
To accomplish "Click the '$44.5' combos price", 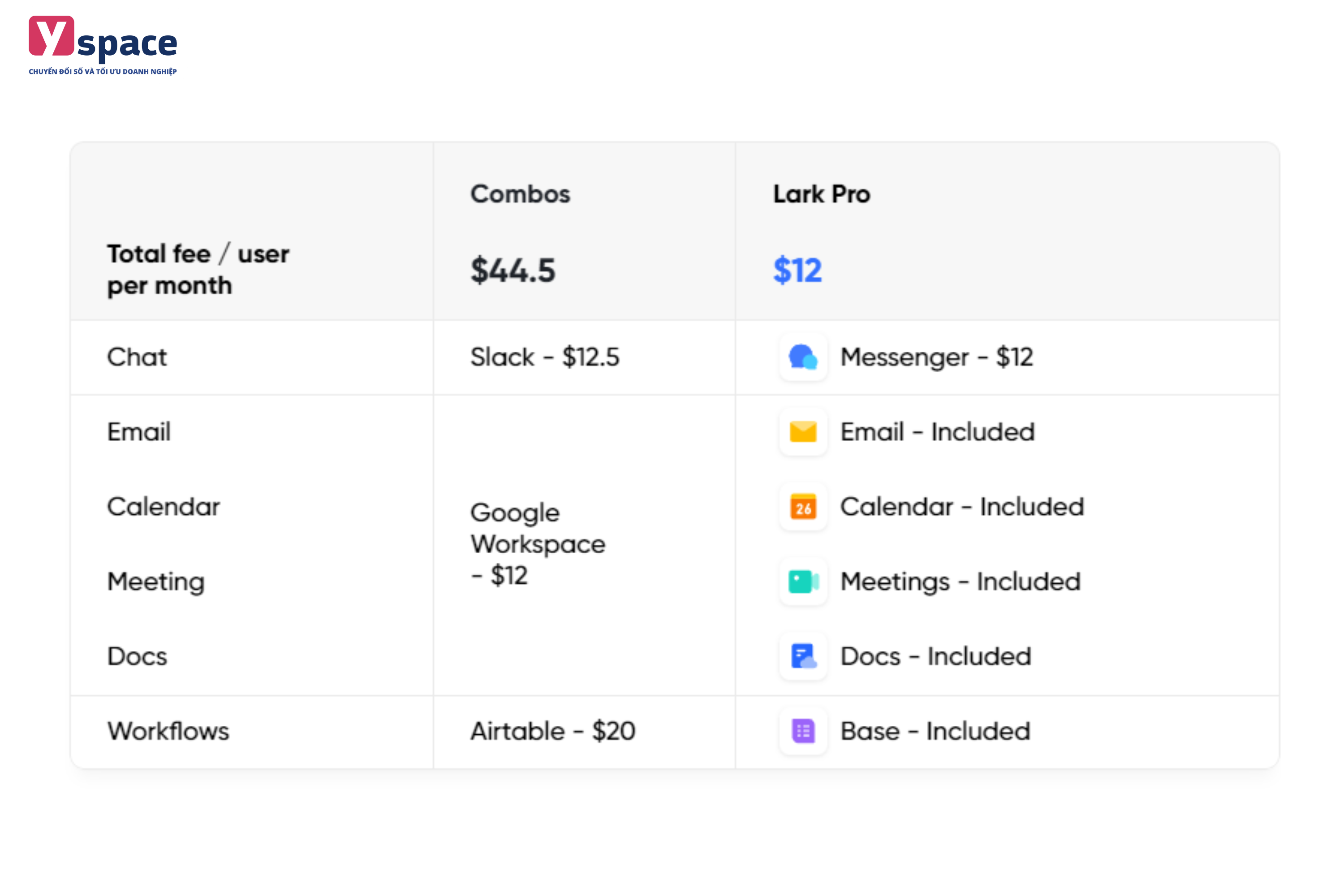I will point(513,270).
